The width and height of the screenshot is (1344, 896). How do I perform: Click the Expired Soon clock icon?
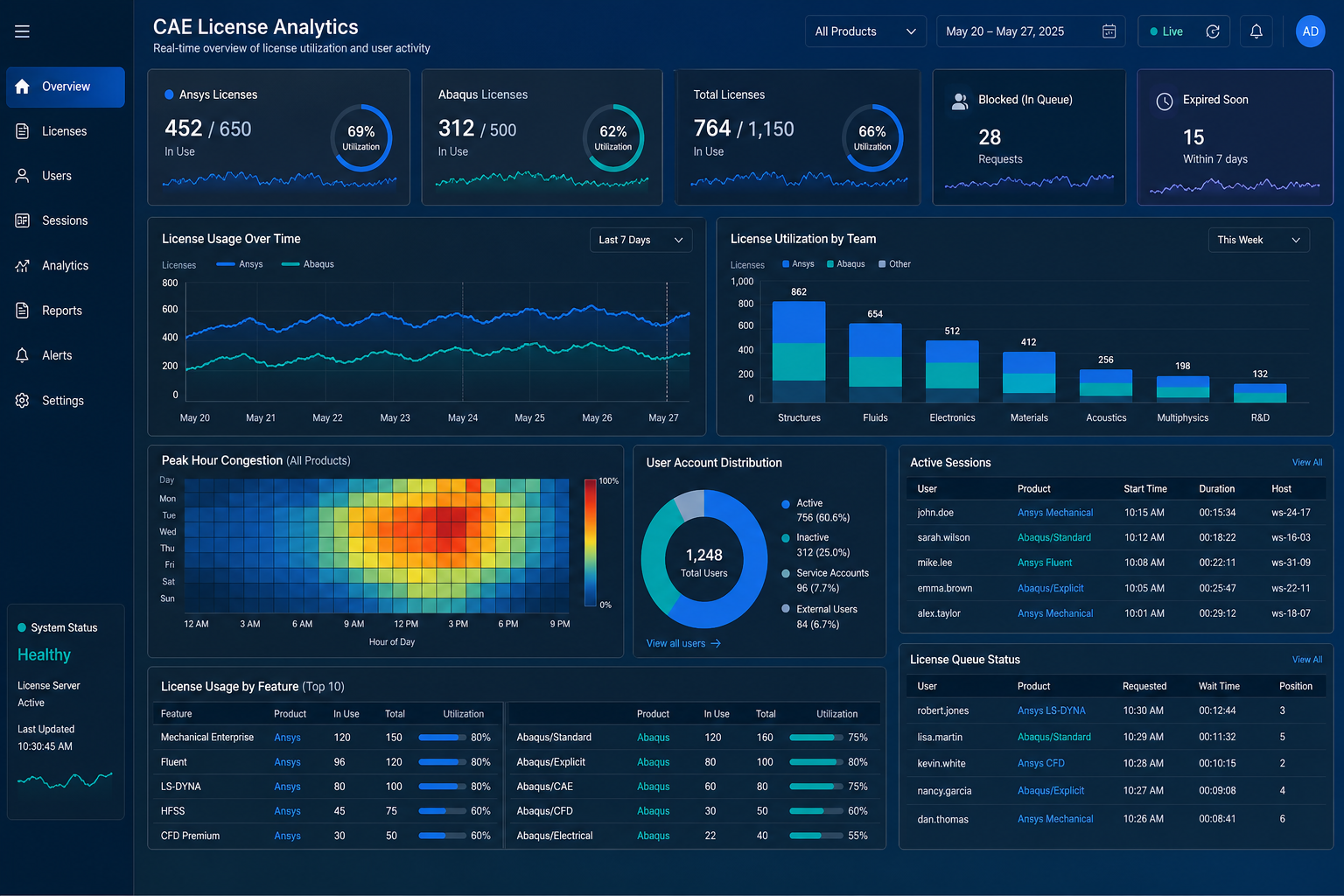click(x=1165, y=101)
